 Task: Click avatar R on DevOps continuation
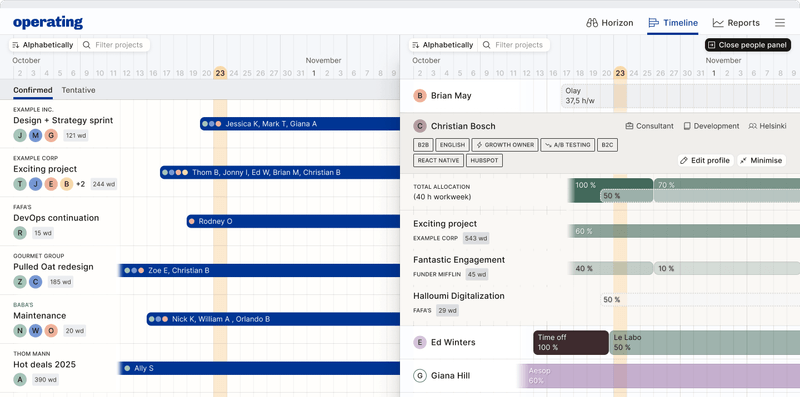coord(20,233)
